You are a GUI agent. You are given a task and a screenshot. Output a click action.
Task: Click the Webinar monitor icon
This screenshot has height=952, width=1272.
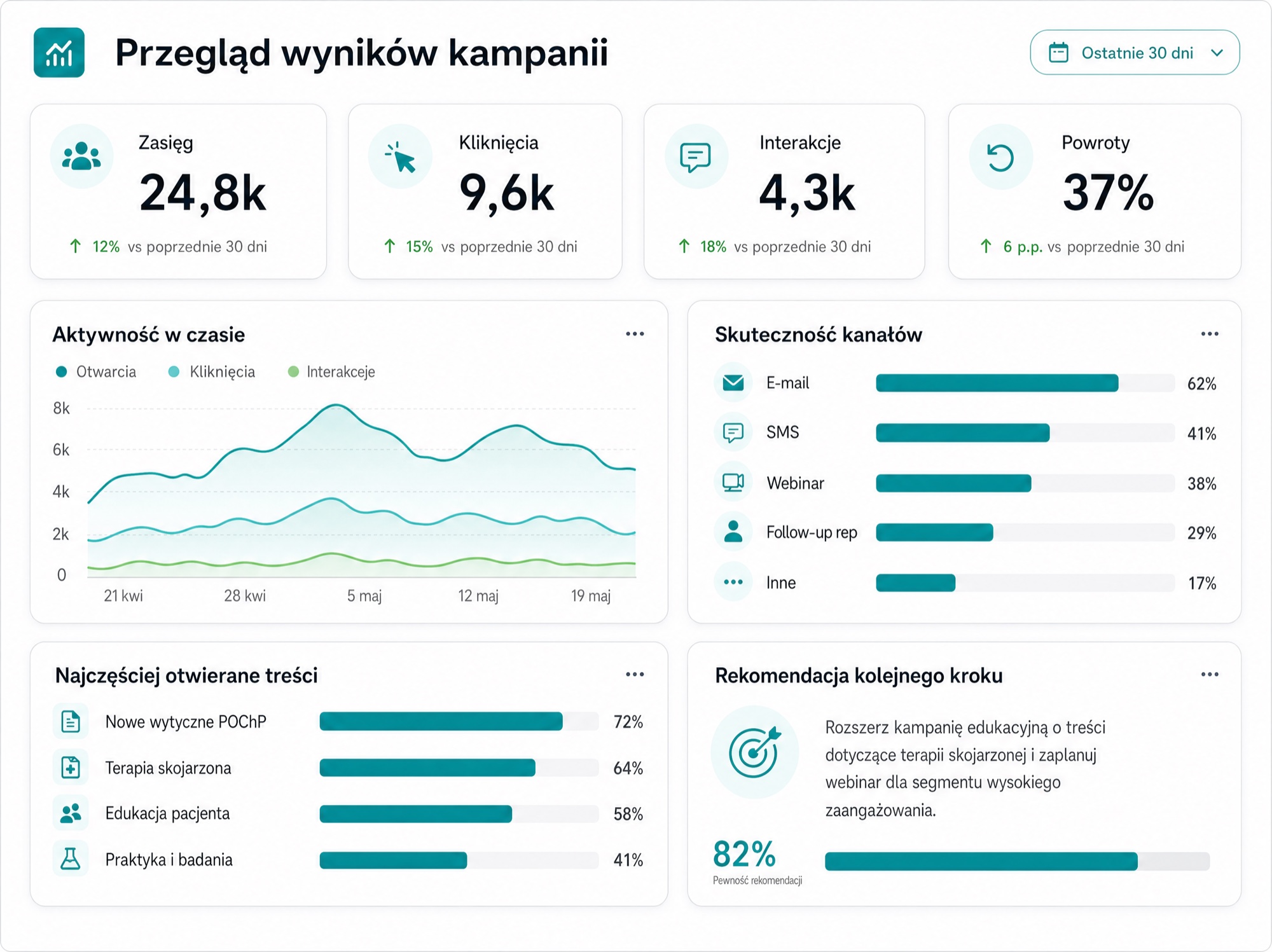point(733,483)
